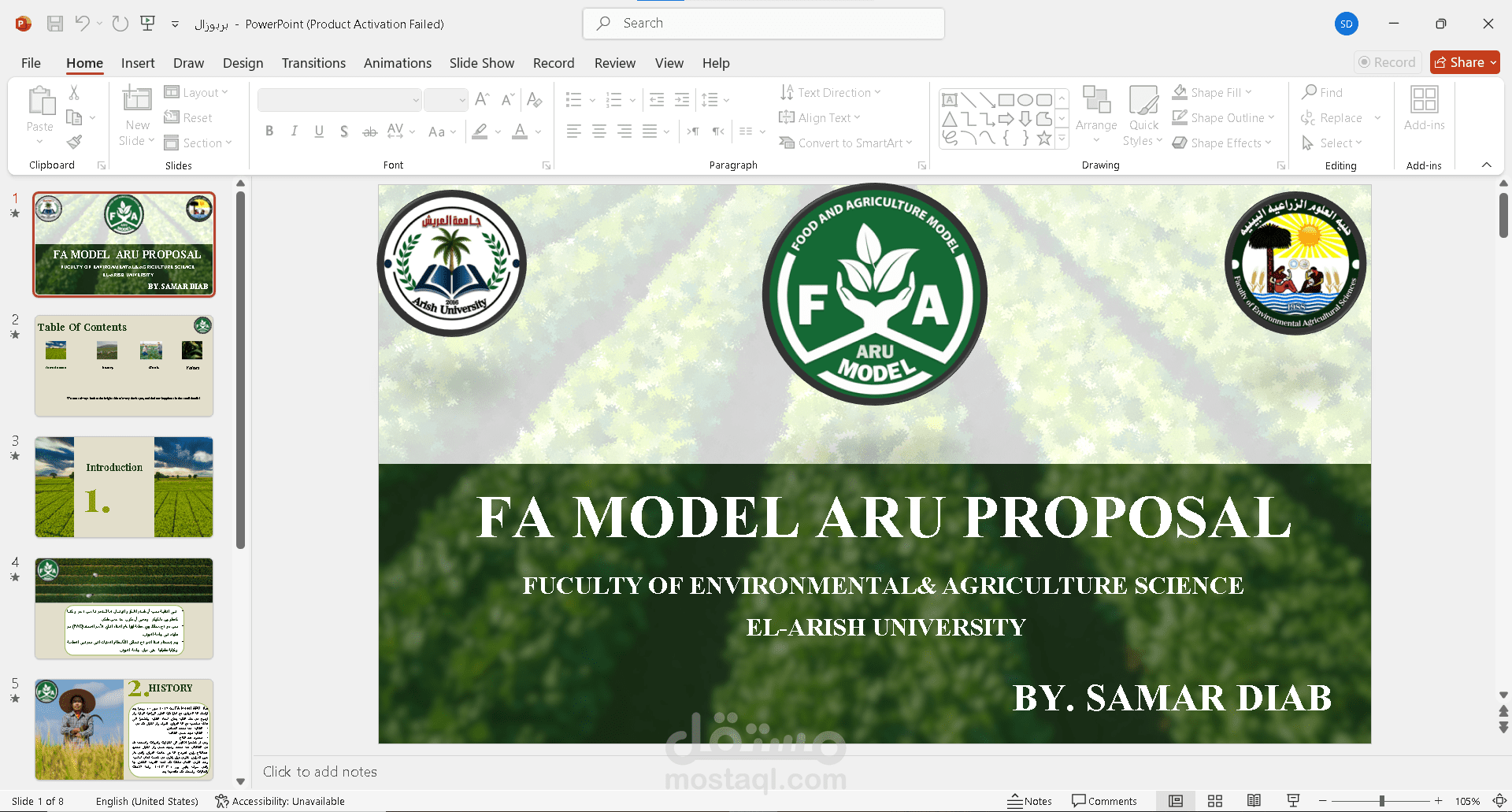Click the Undo arrow icon

coord(82,24)
